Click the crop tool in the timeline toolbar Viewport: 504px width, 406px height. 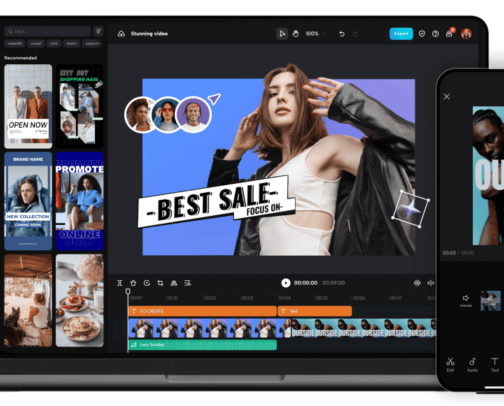160,283
